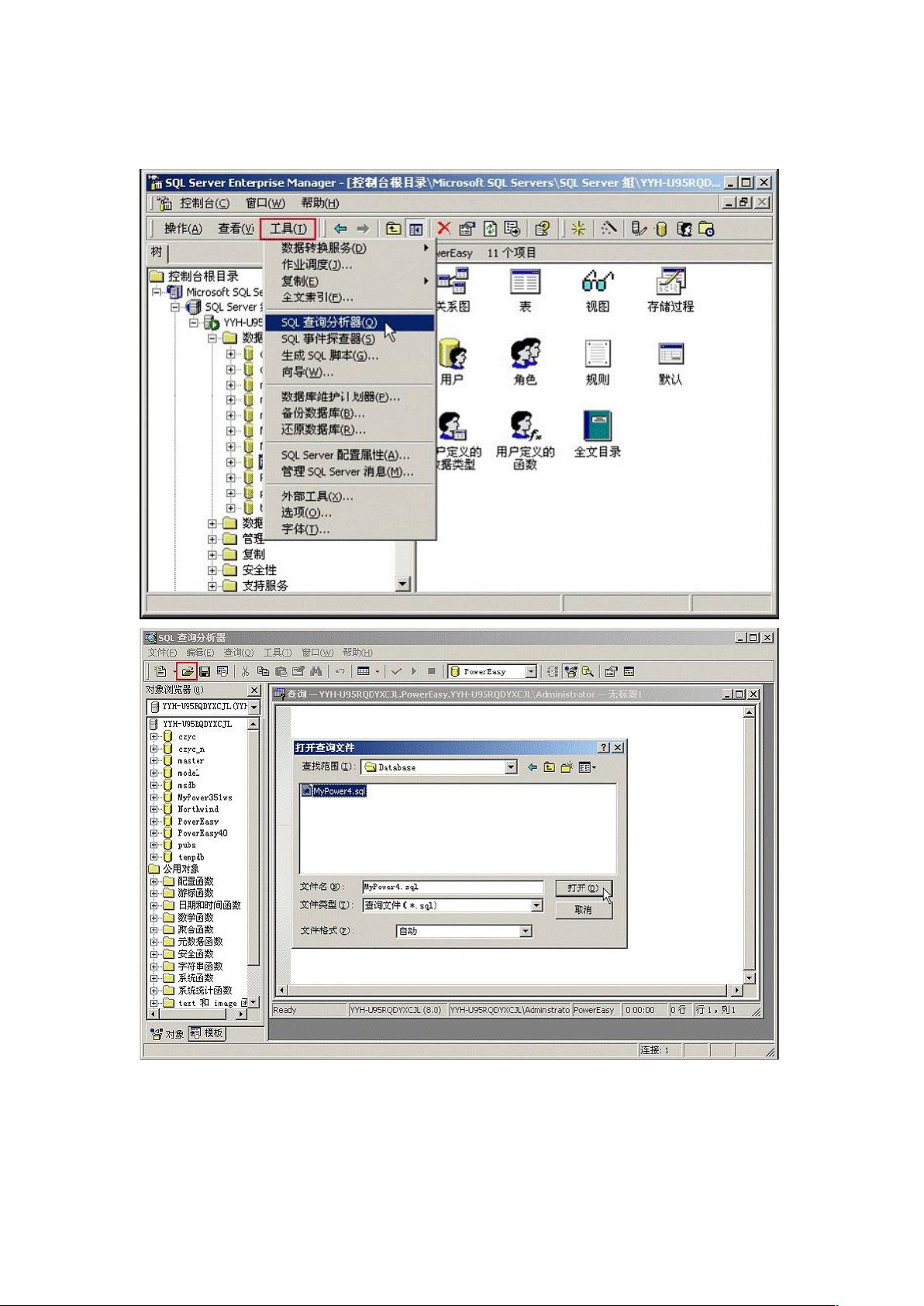The height and width of the screenshot is (1306, 924).
Task: Click the up-one-level icon in Enterprise Manager
Action: pos(394,228)
